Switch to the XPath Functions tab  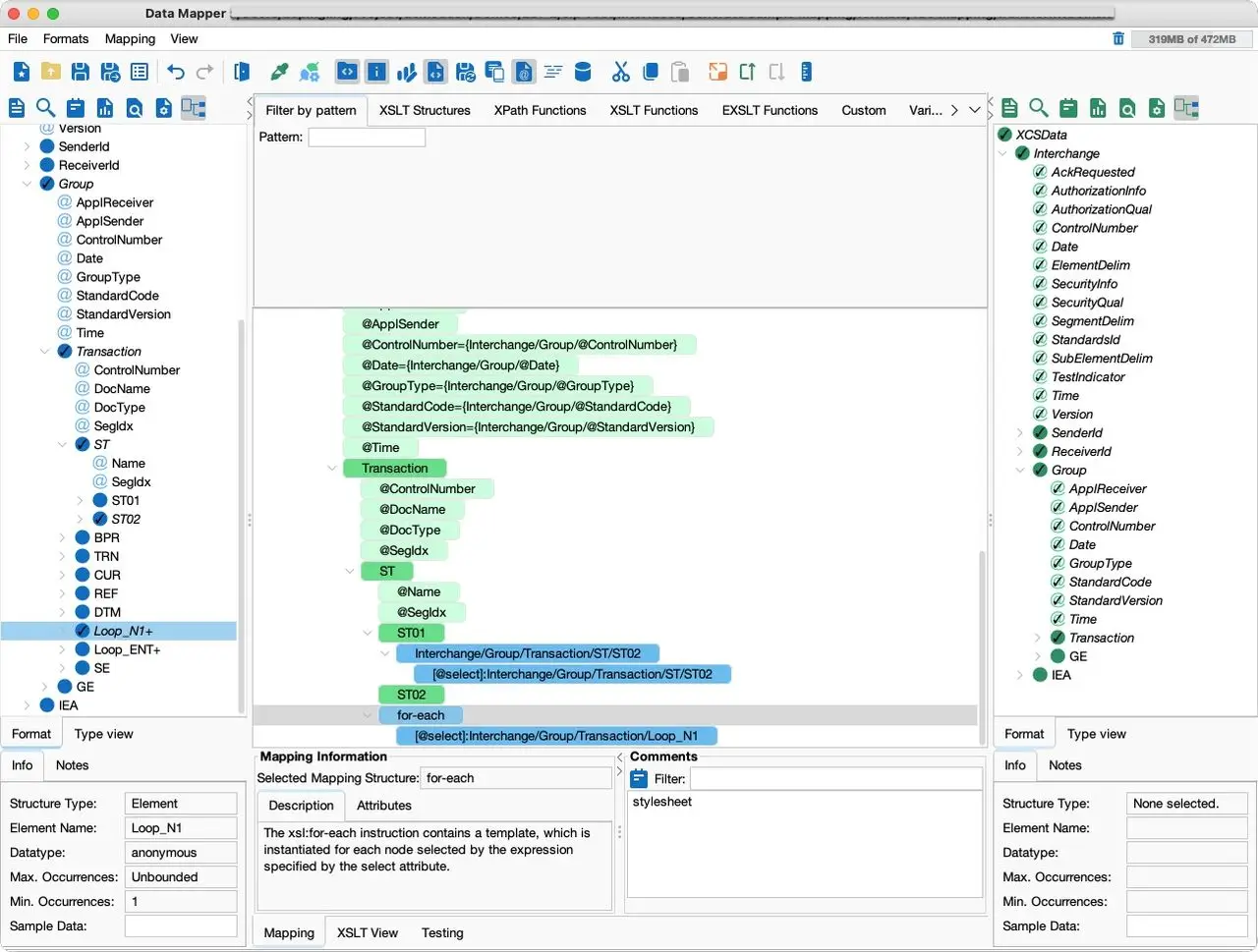540,110
